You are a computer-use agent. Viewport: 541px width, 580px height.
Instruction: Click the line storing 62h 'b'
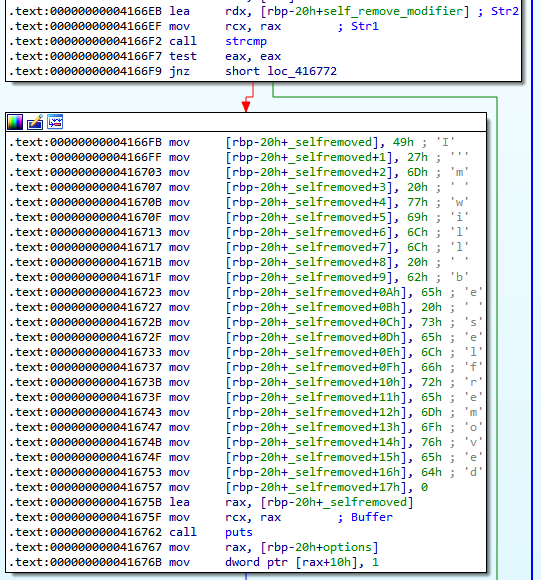pyautogui.click(x=239, y=277)
